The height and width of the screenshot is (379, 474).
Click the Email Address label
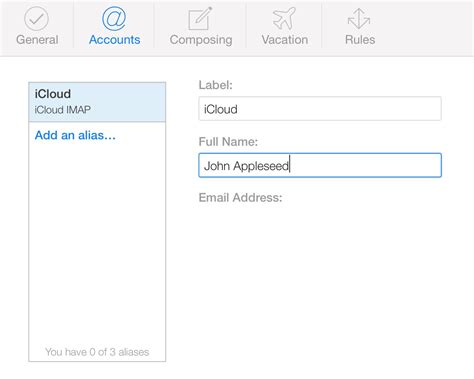click(x=240, y=198)
